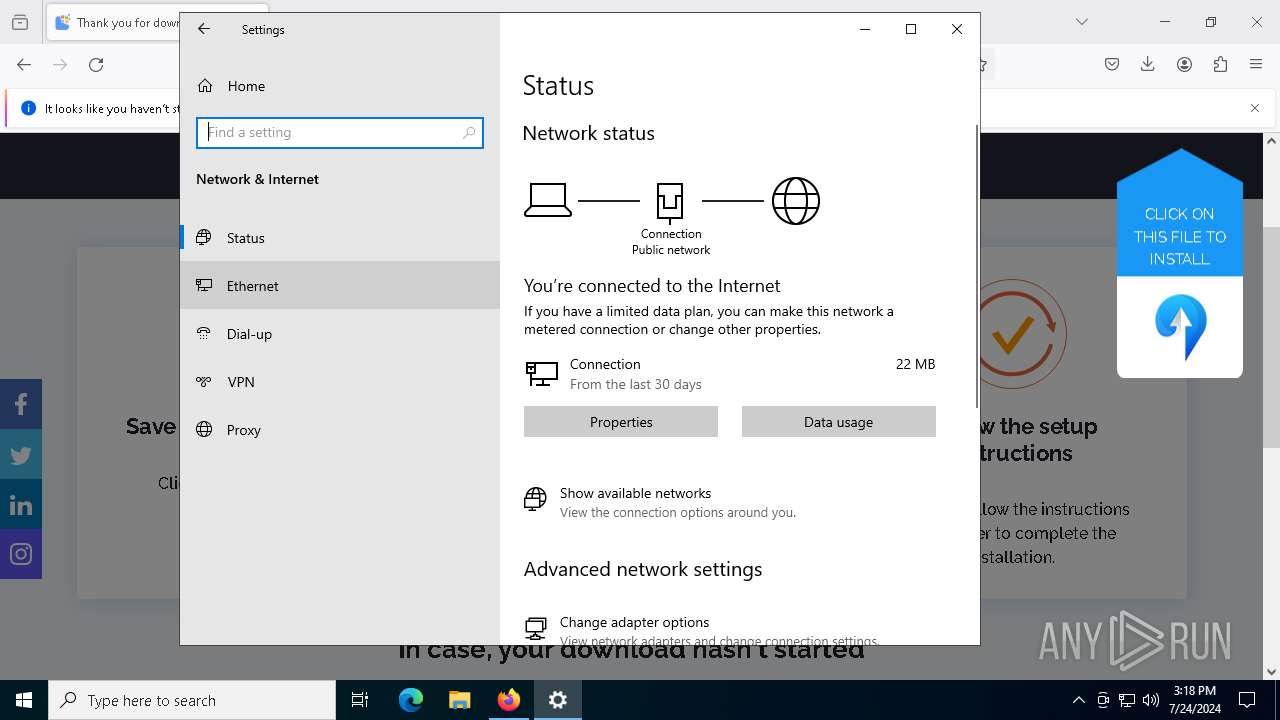
Task: Click the Facebook share icon on webpage
Action: [x=21, y=404]
